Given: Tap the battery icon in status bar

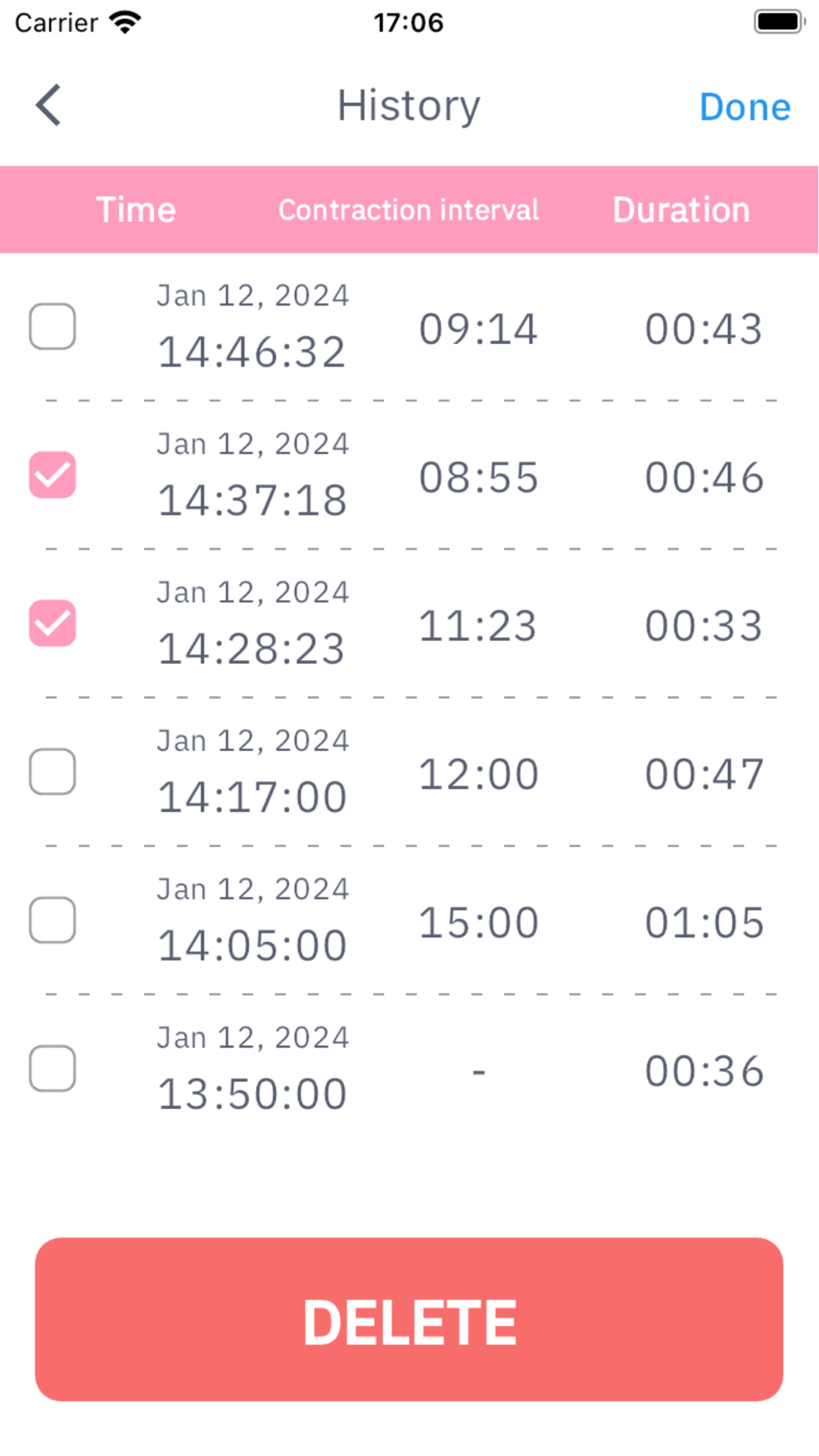Looking at the screenshot, I should pos(779,22).
